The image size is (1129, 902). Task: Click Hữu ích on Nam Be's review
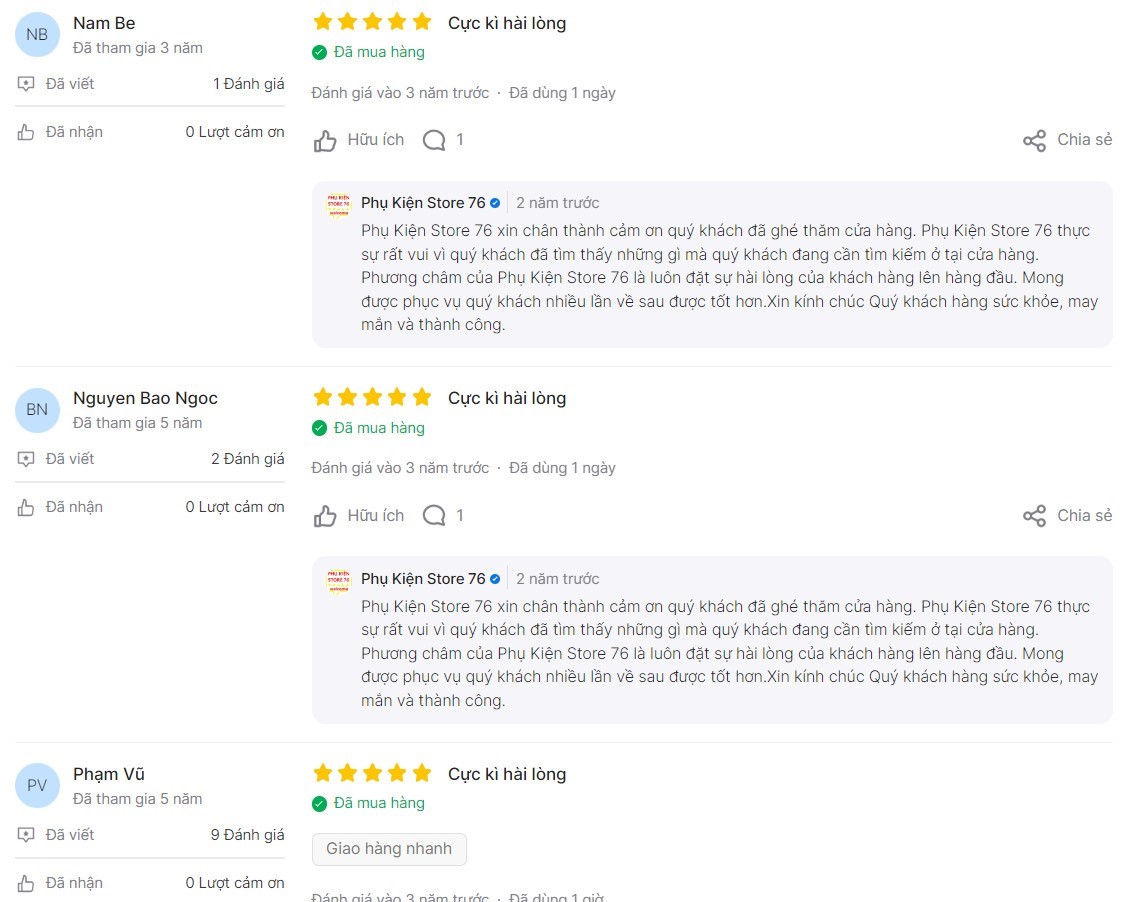tap(376, 140)
